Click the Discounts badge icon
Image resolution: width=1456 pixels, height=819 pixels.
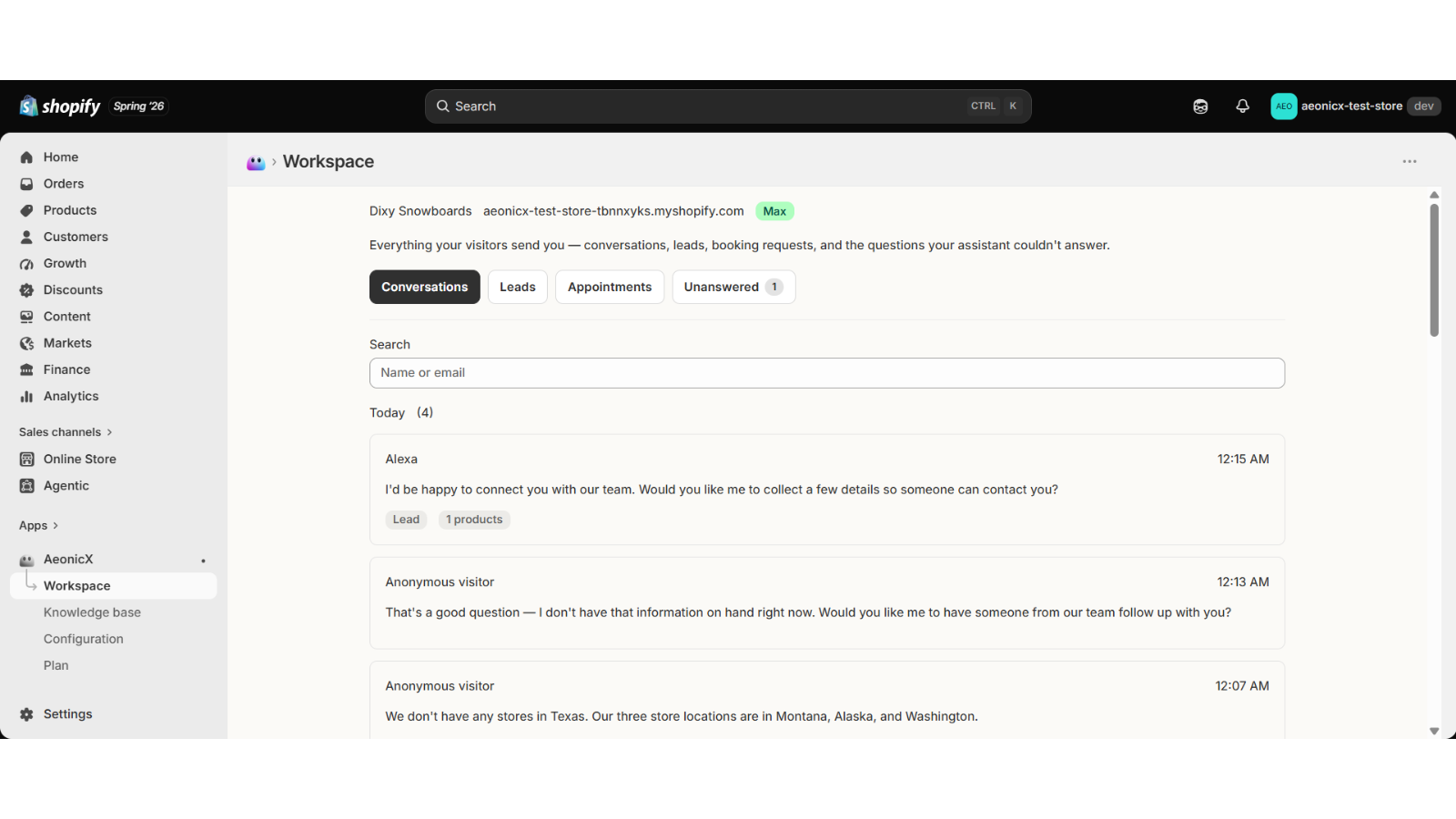tap(26, 290)
